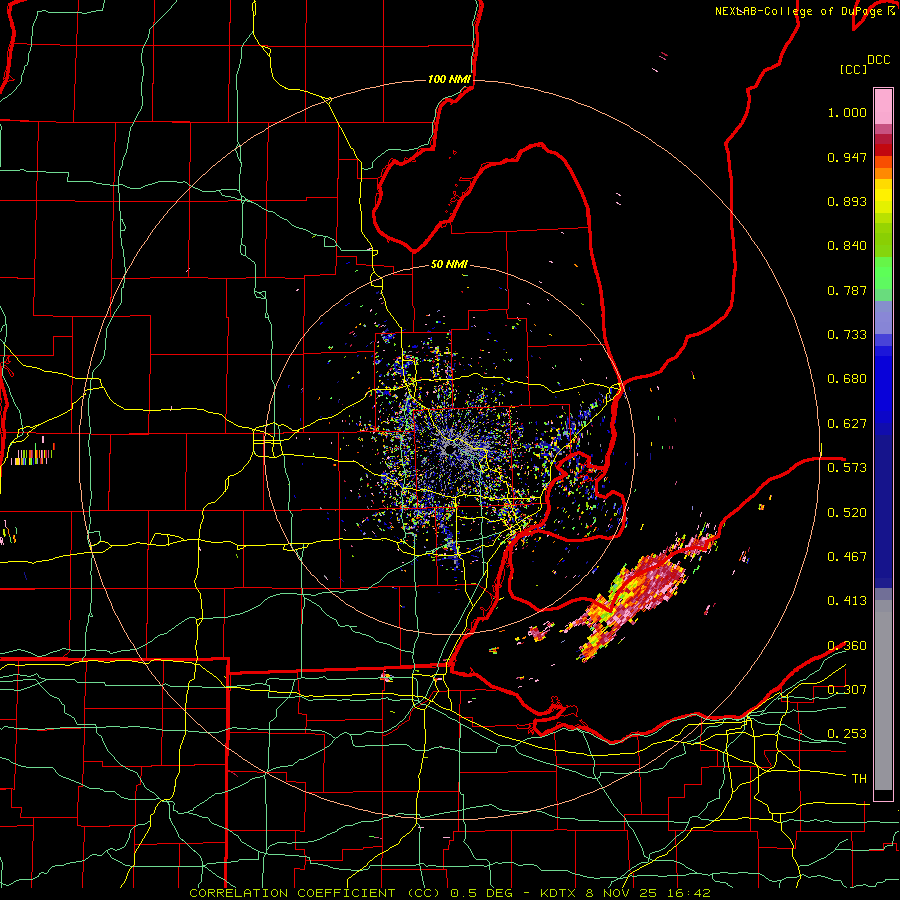The width and height of the screenshot is (900, 900).
Task: Select the 0.413 color scale label
Action: [847, 601]
